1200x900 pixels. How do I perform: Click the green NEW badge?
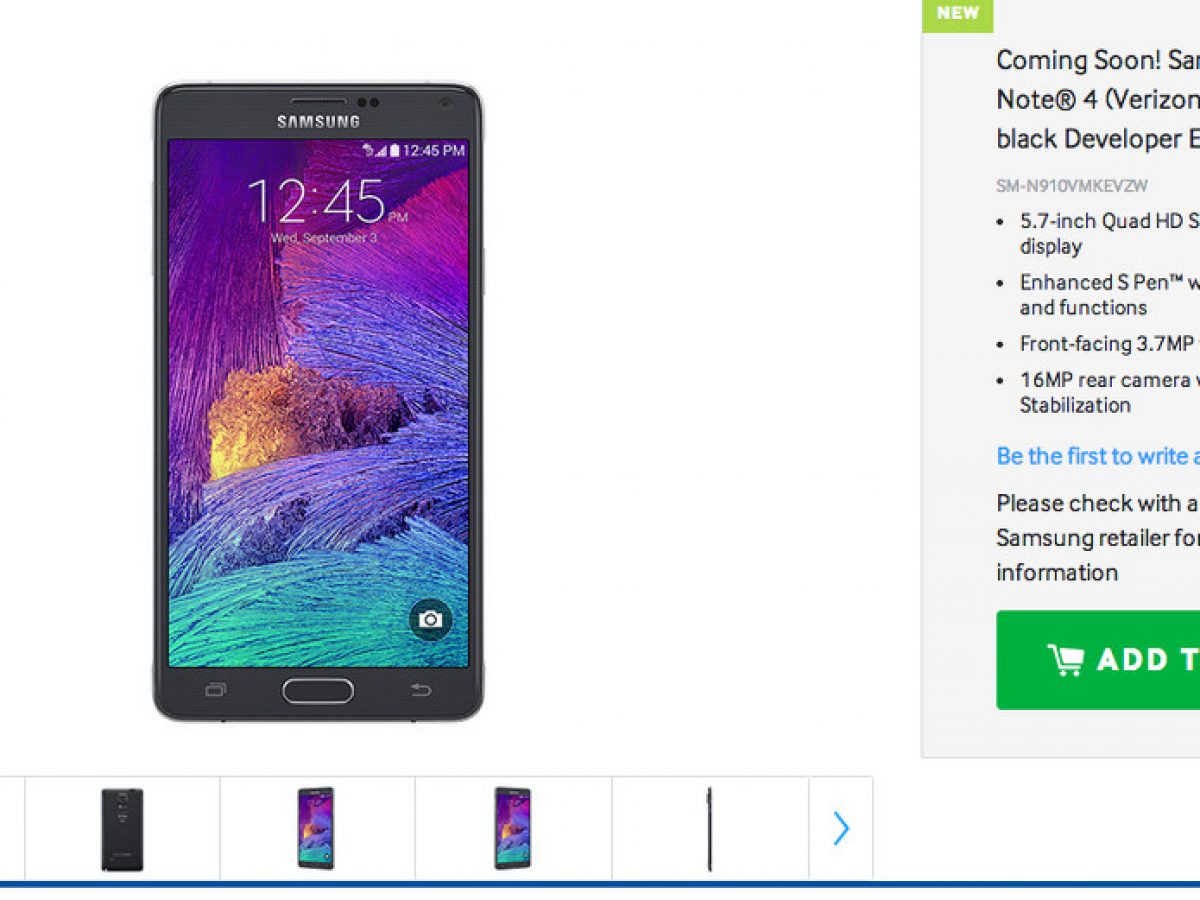coord(958,14)
